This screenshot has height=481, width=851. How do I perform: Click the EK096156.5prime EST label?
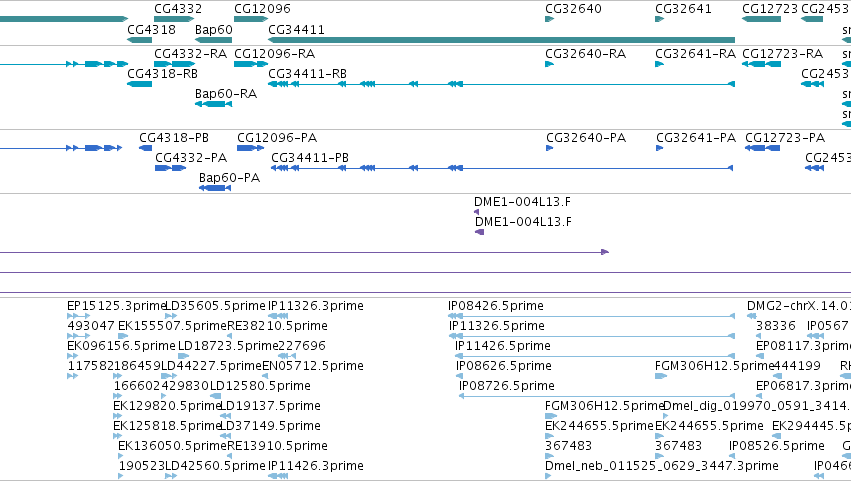pyautogui.click(x=122, y=346)
